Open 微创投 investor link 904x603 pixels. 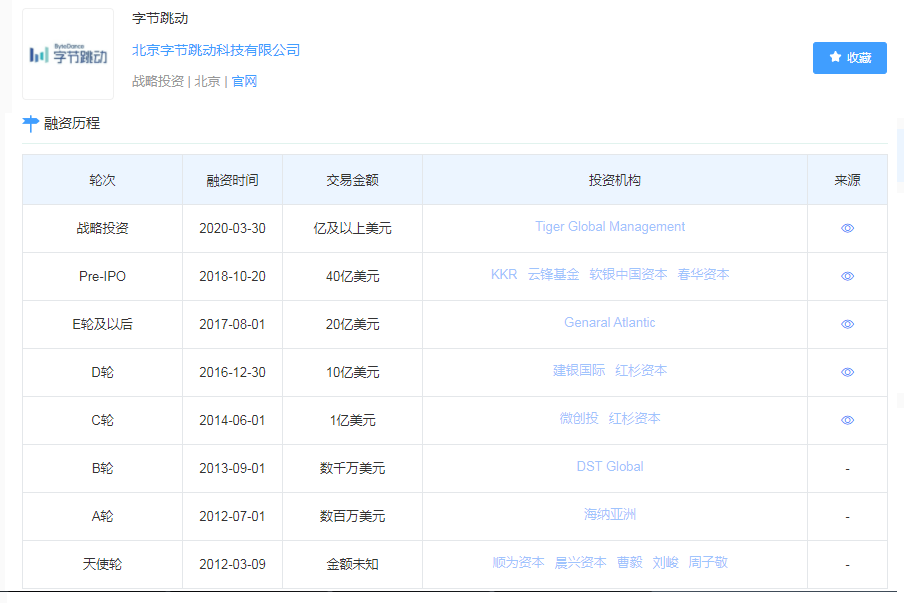(579, 418)
